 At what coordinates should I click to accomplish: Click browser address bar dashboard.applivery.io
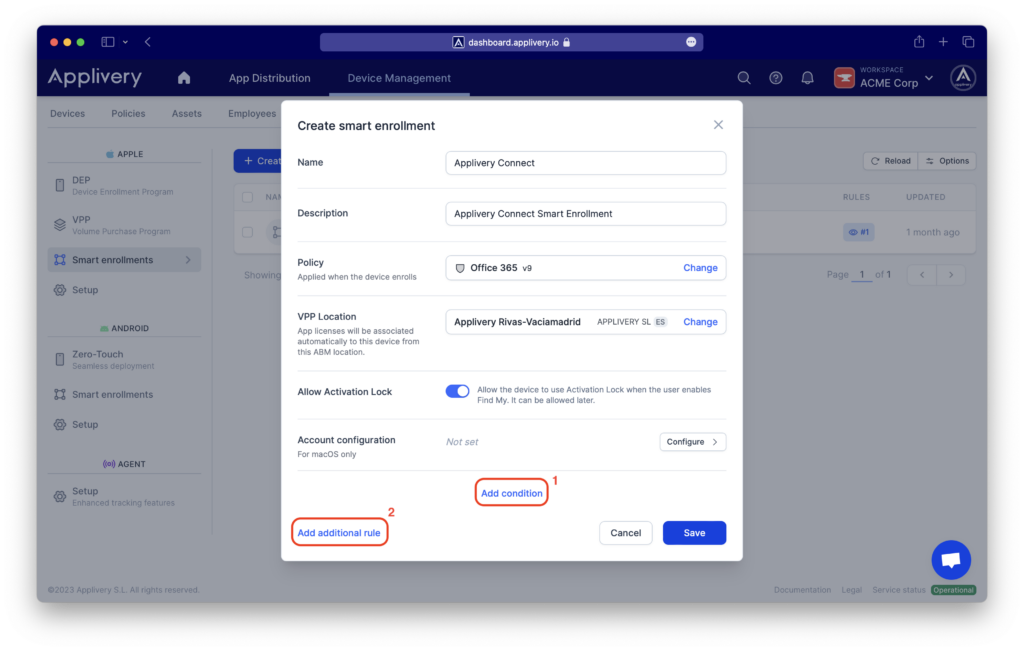(511, 42)
